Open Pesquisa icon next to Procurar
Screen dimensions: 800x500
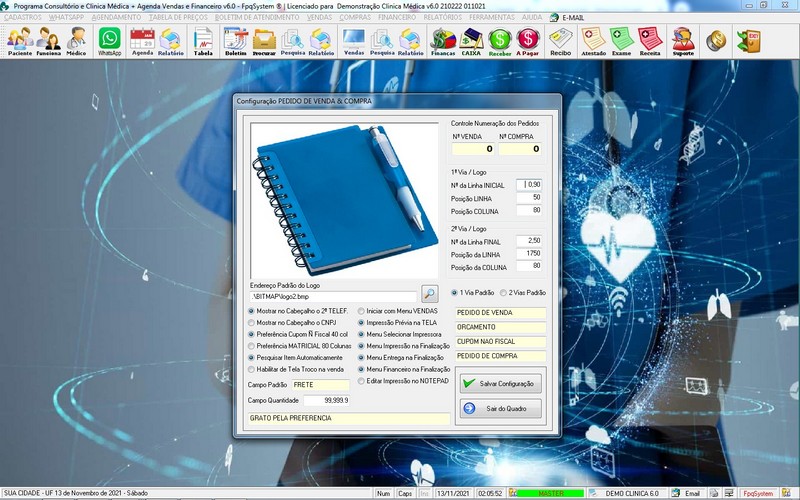[x=293, y=41]
